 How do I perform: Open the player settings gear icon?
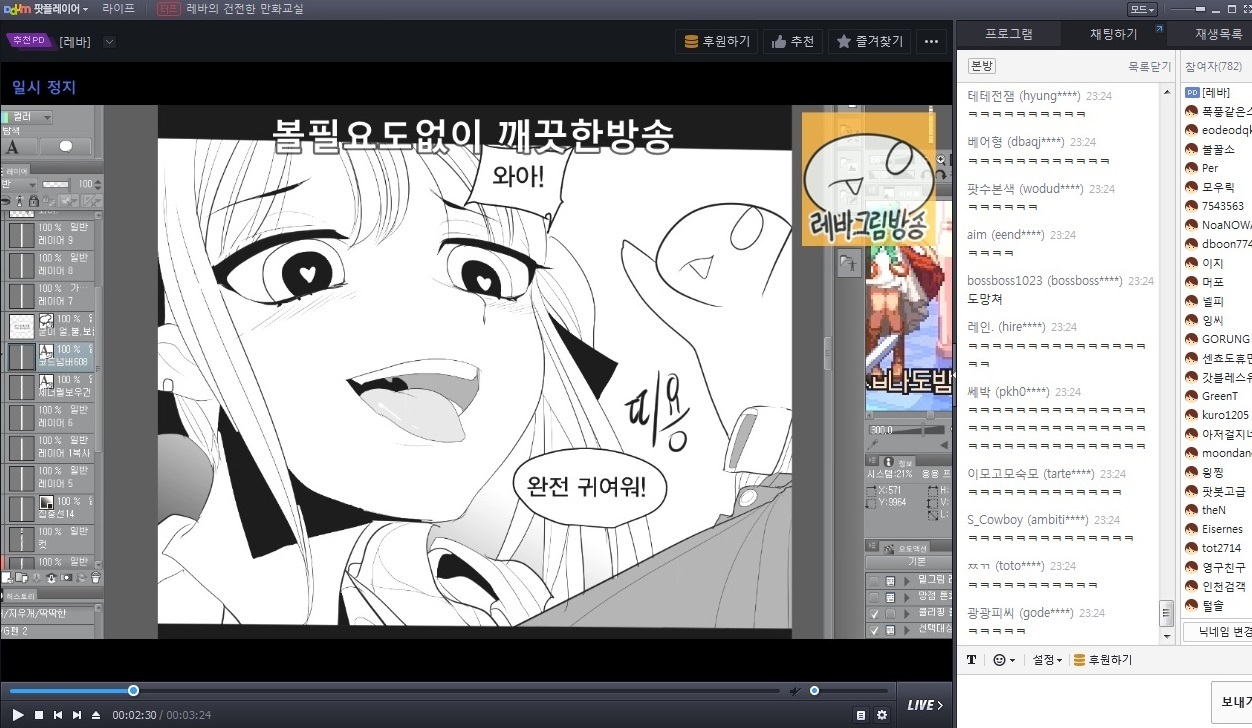click(881, 715)
